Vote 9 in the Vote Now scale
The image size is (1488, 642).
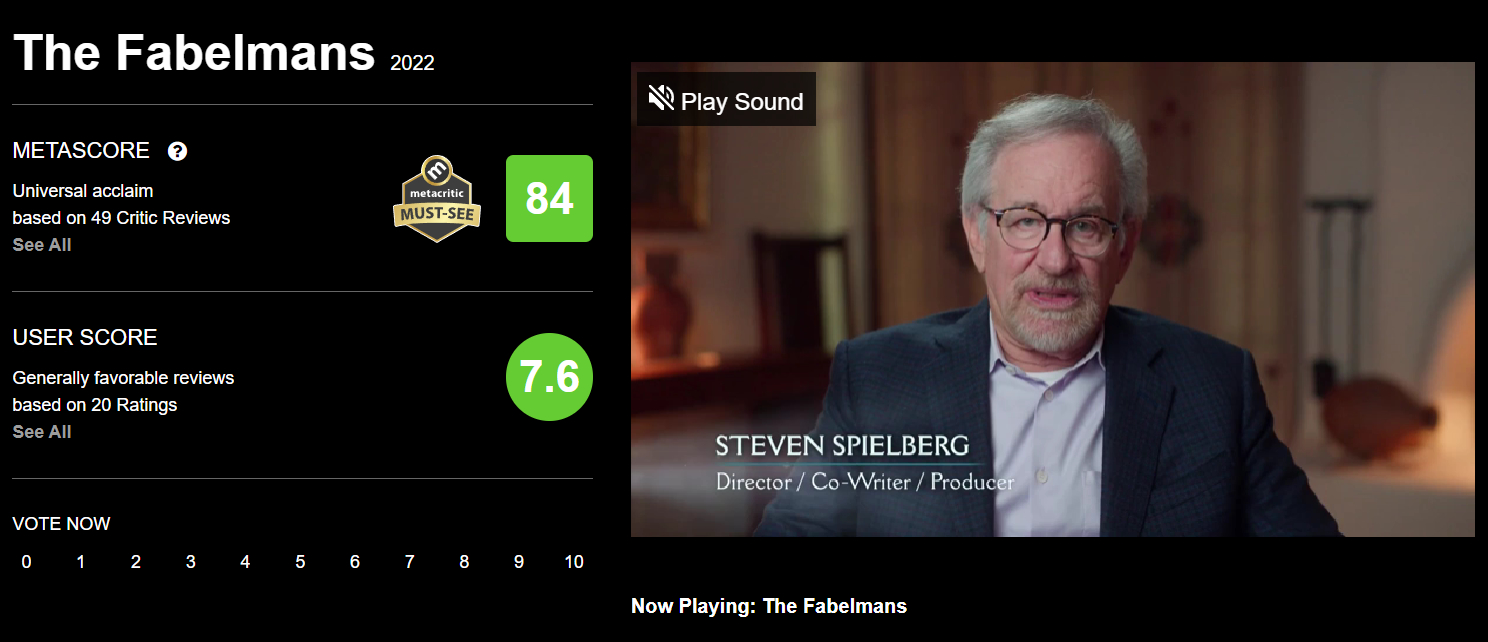click(519, 562)
